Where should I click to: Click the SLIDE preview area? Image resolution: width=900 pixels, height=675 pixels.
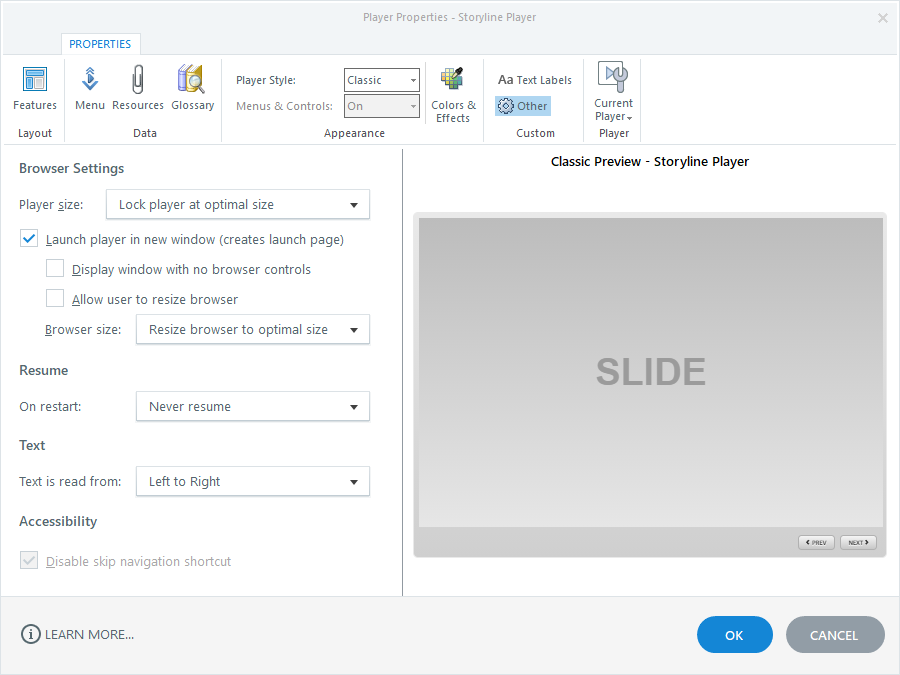tap(650, 372)
